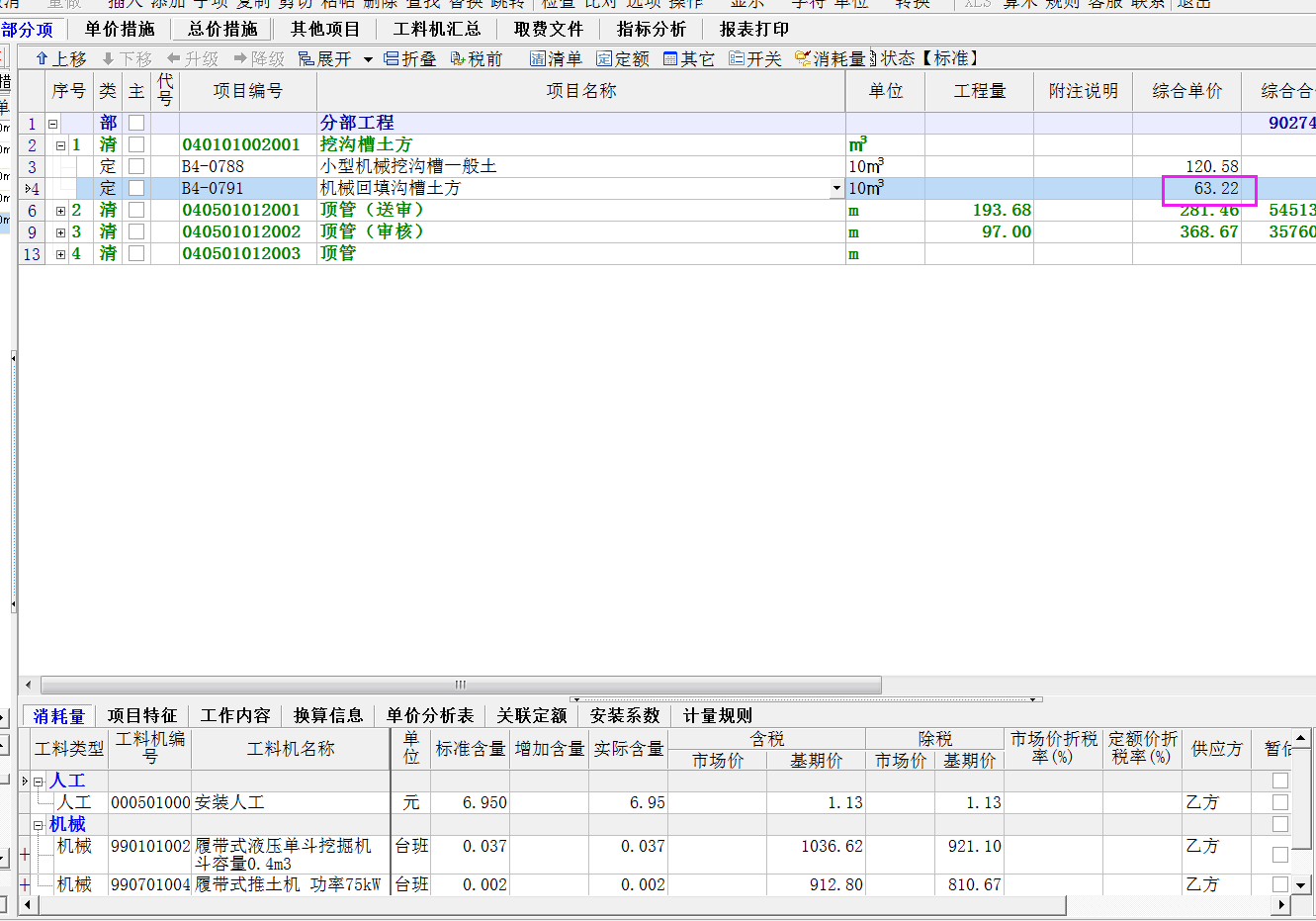Open the 工作内容 bottom tab

click(x=235, y=715)
